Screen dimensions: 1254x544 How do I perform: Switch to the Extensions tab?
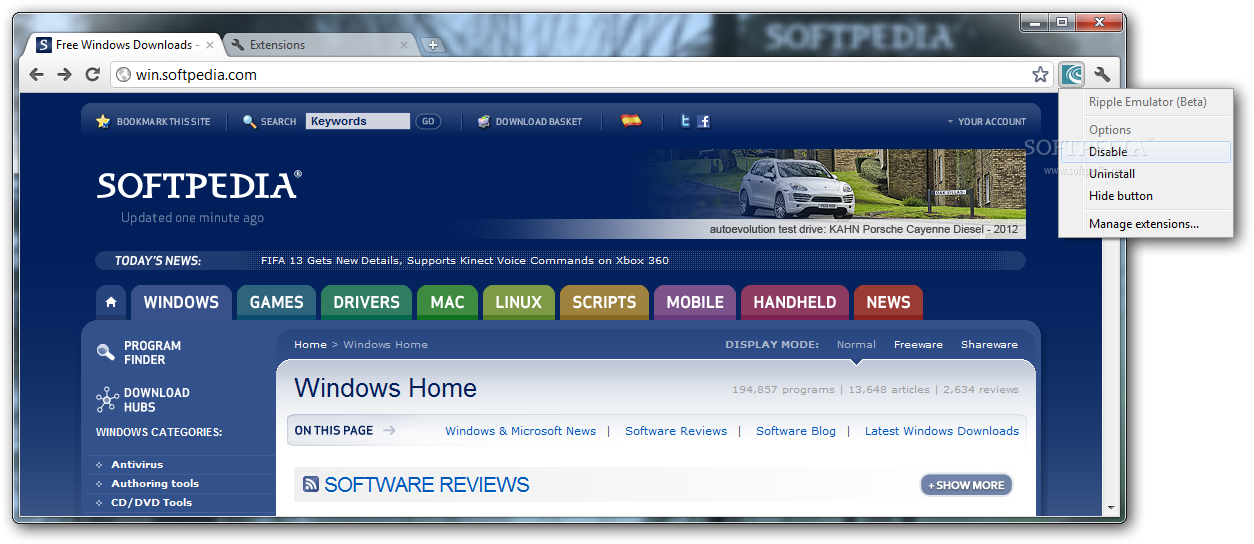coord(319,45)
